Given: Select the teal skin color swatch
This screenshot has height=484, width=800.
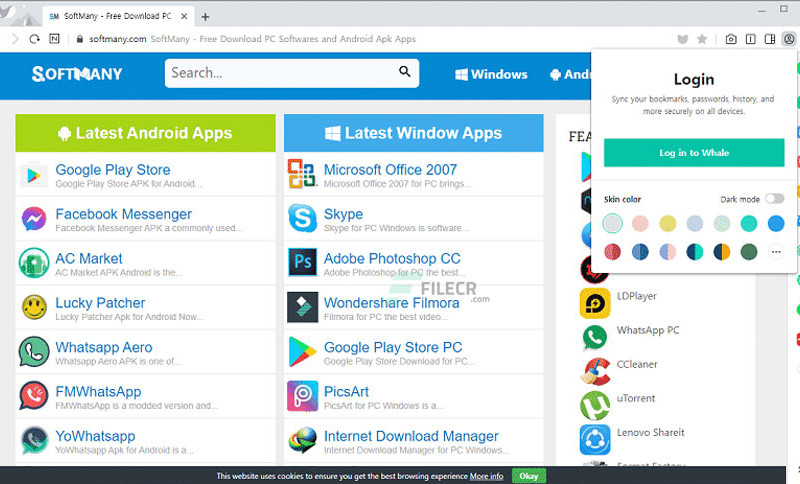Looking at the screenshot, I should (748, 223).
